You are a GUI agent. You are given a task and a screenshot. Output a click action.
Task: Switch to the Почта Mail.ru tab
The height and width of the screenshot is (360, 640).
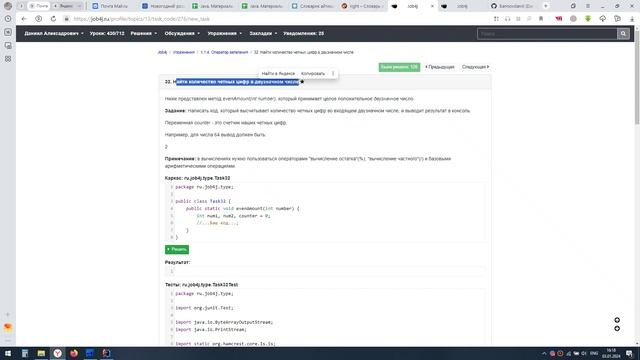pos(111,6)
